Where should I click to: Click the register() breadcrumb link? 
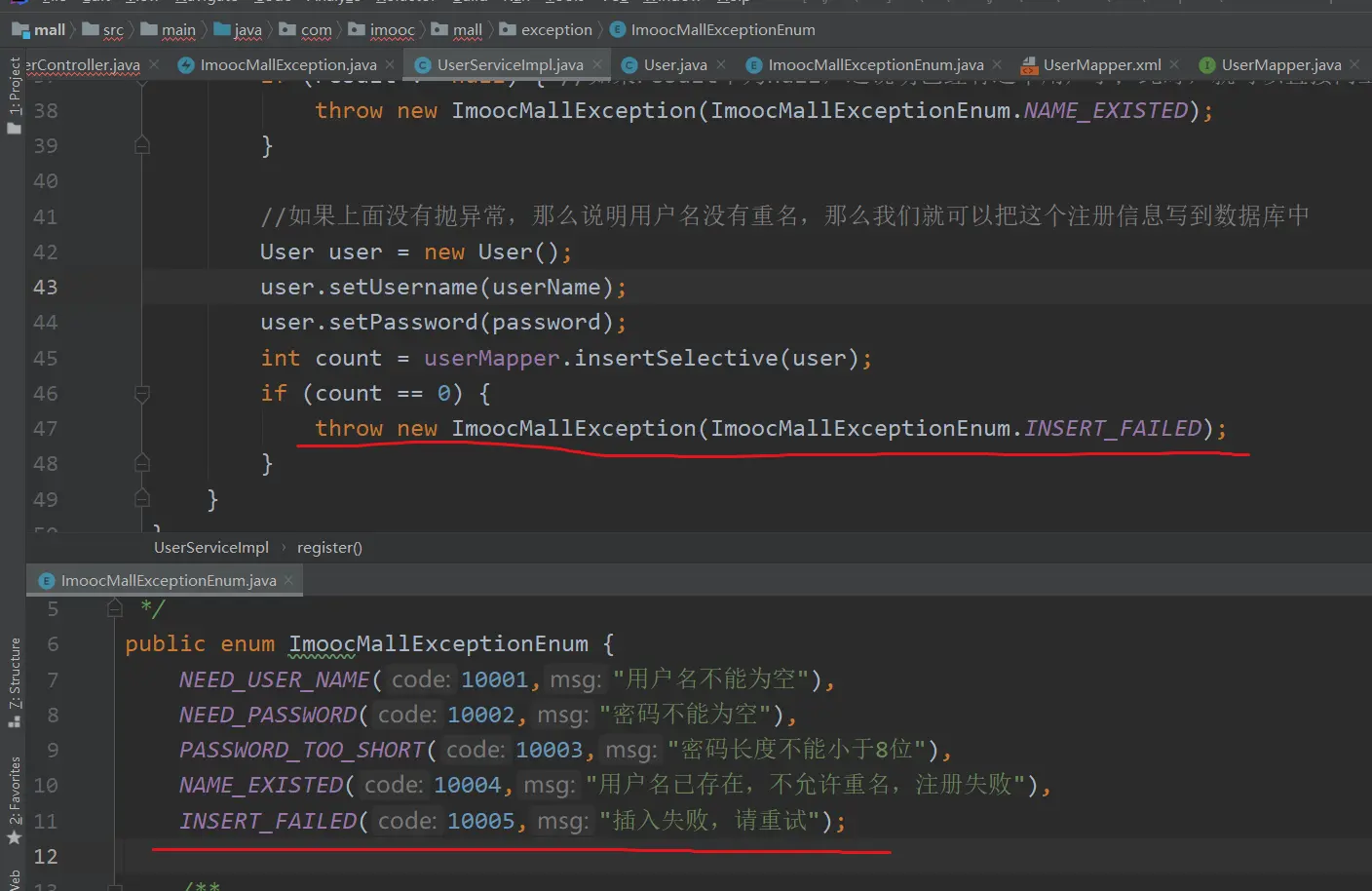(328, 548)
